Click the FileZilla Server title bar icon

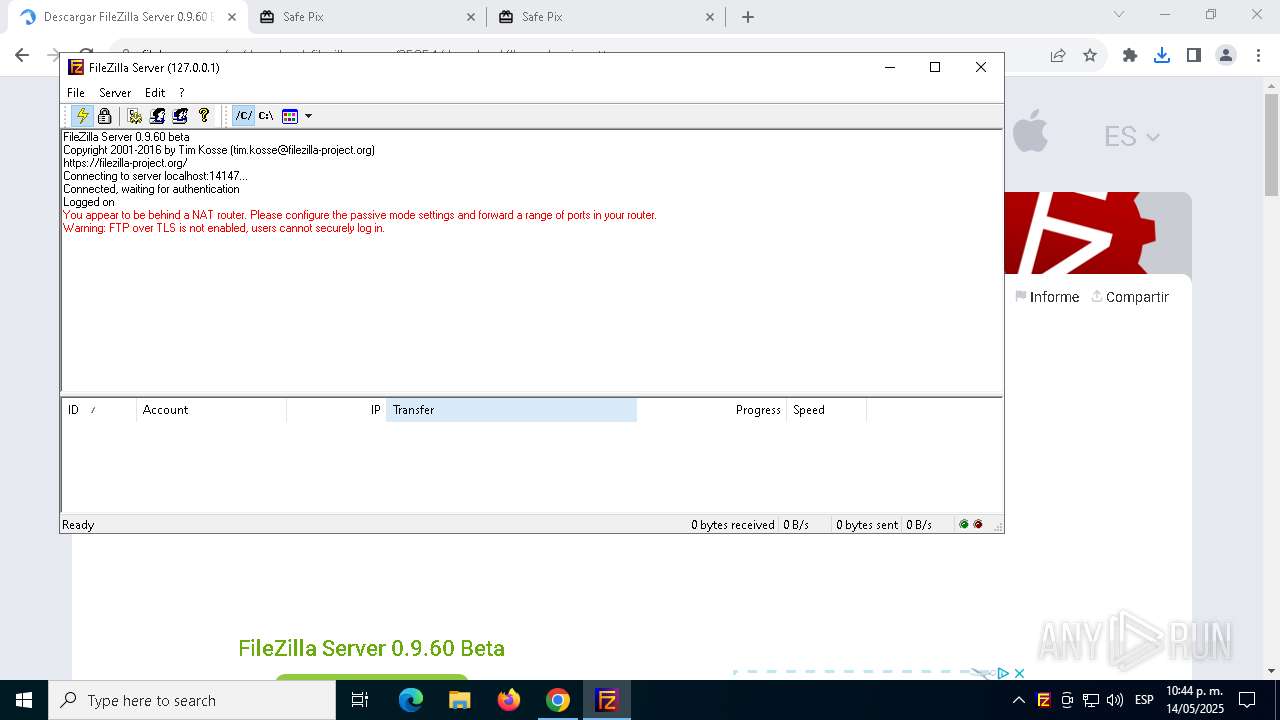[x=76, y=67]
